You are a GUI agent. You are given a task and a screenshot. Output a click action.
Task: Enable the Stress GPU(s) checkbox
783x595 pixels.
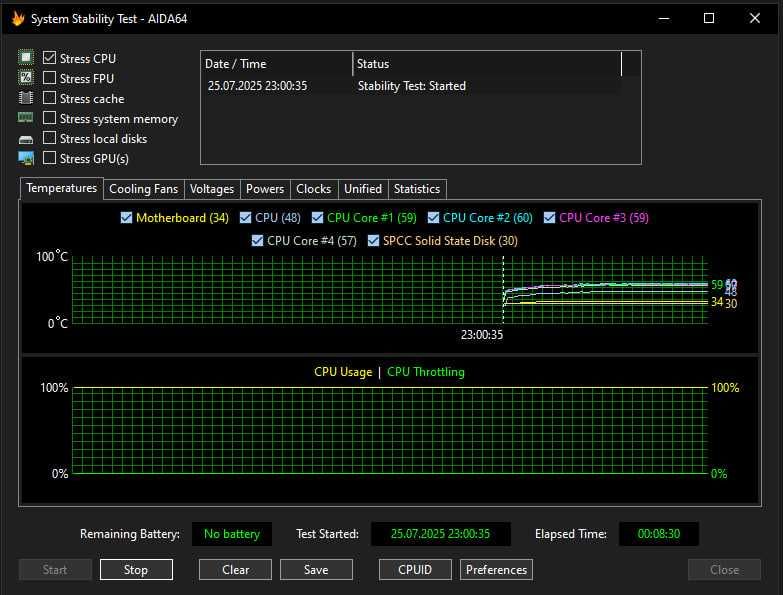tap(49, 158)
